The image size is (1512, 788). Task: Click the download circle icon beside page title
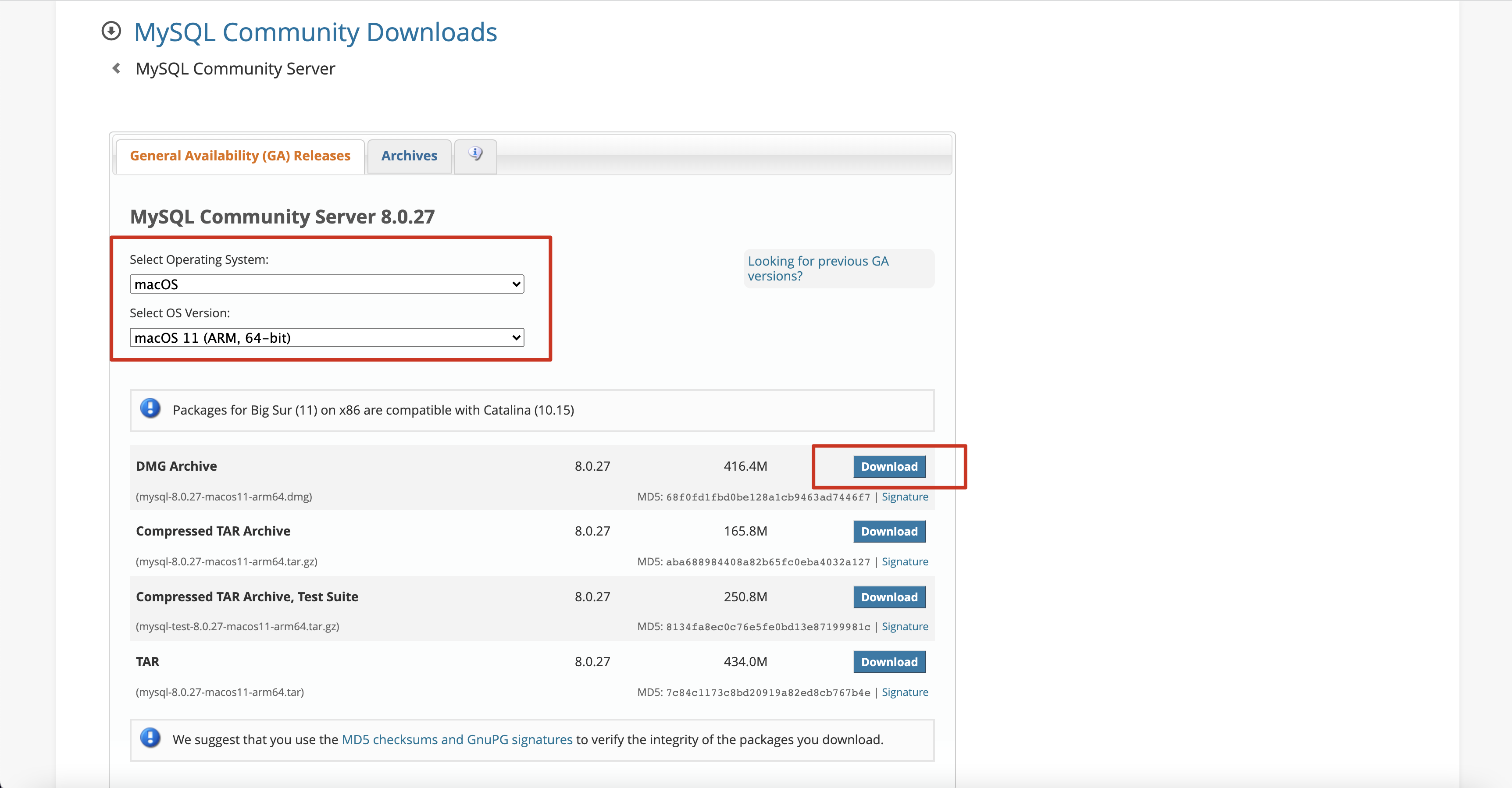tap(111, 31)
